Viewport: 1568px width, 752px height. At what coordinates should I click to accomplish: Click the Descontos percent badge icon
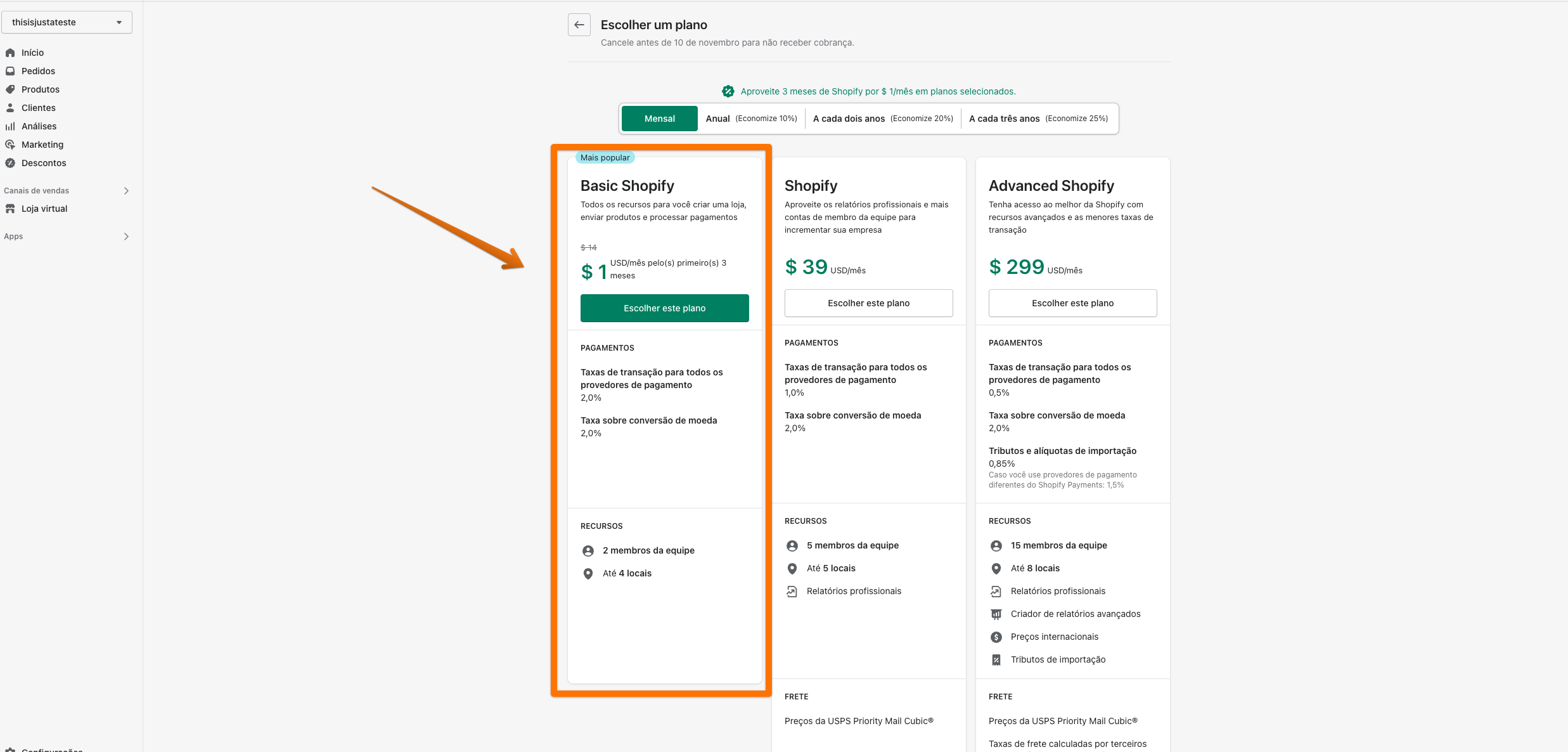10,163
